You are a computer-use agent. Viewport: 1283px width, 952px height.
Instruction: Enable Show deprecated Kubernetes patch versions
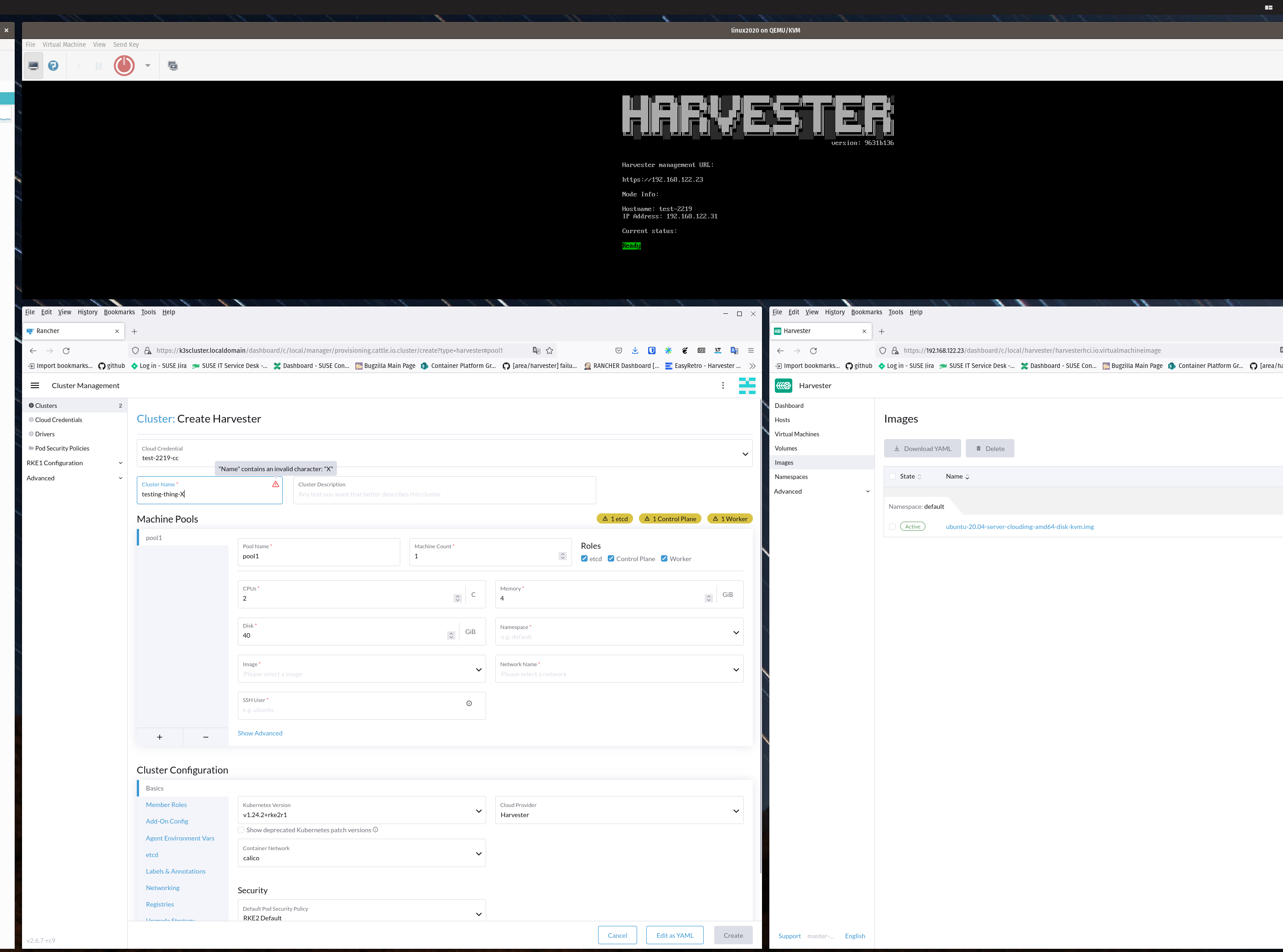241,830
